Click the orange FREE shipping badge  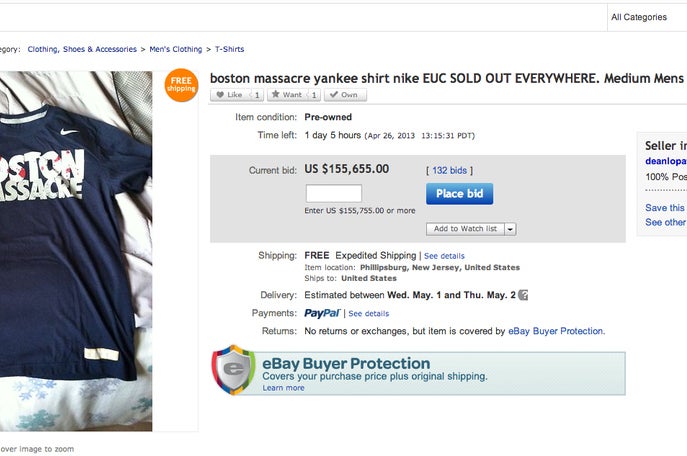coord(182,85)
